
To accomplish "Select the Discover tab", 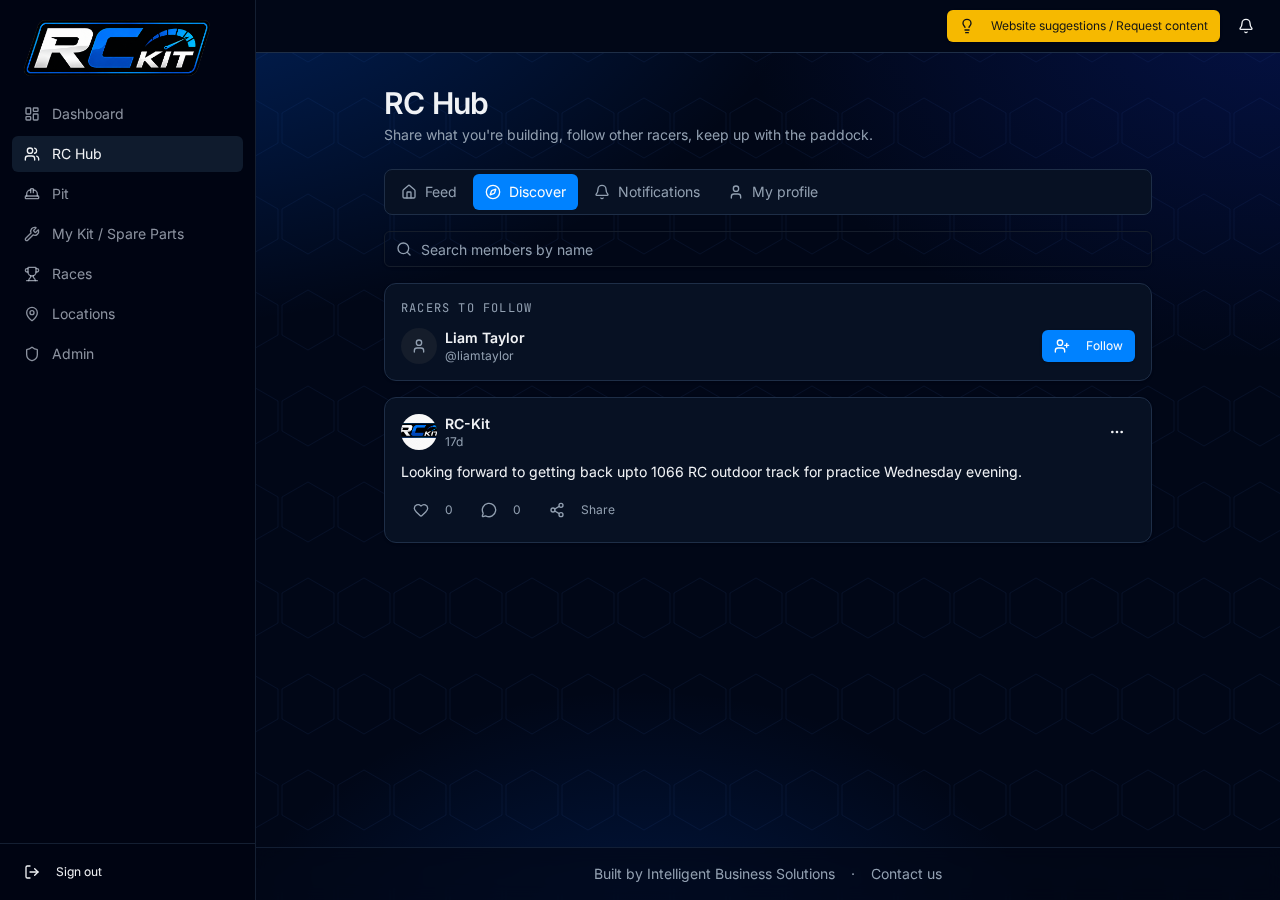I will pyautogui.click(x=525, y=192).
